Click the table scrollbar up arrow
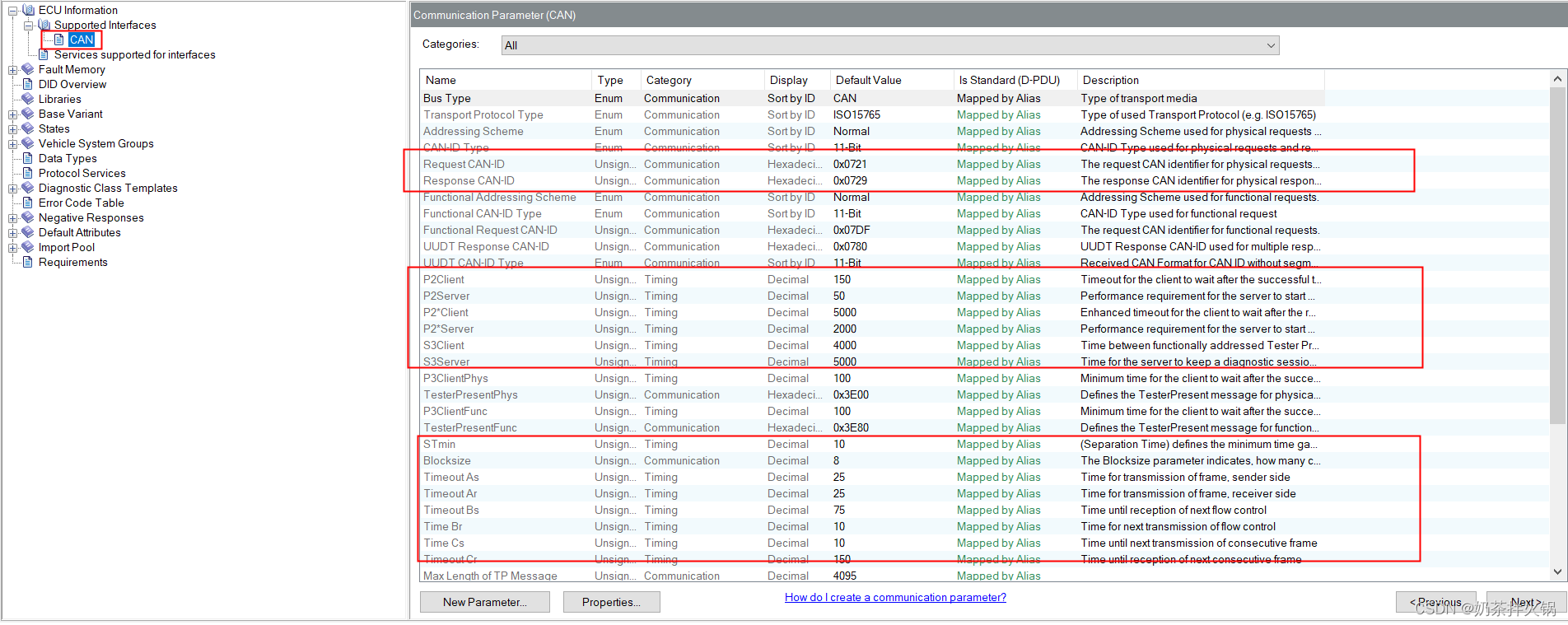 tap(1556, 79)
